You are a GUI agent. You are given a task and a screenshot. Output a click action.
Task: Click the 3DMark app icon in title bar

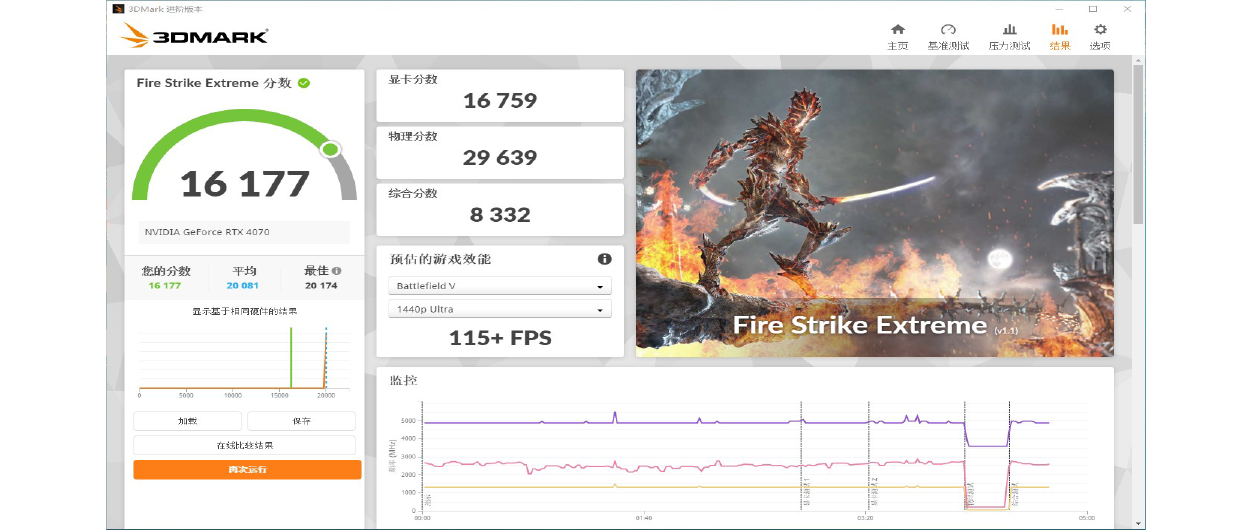(119, 9)
